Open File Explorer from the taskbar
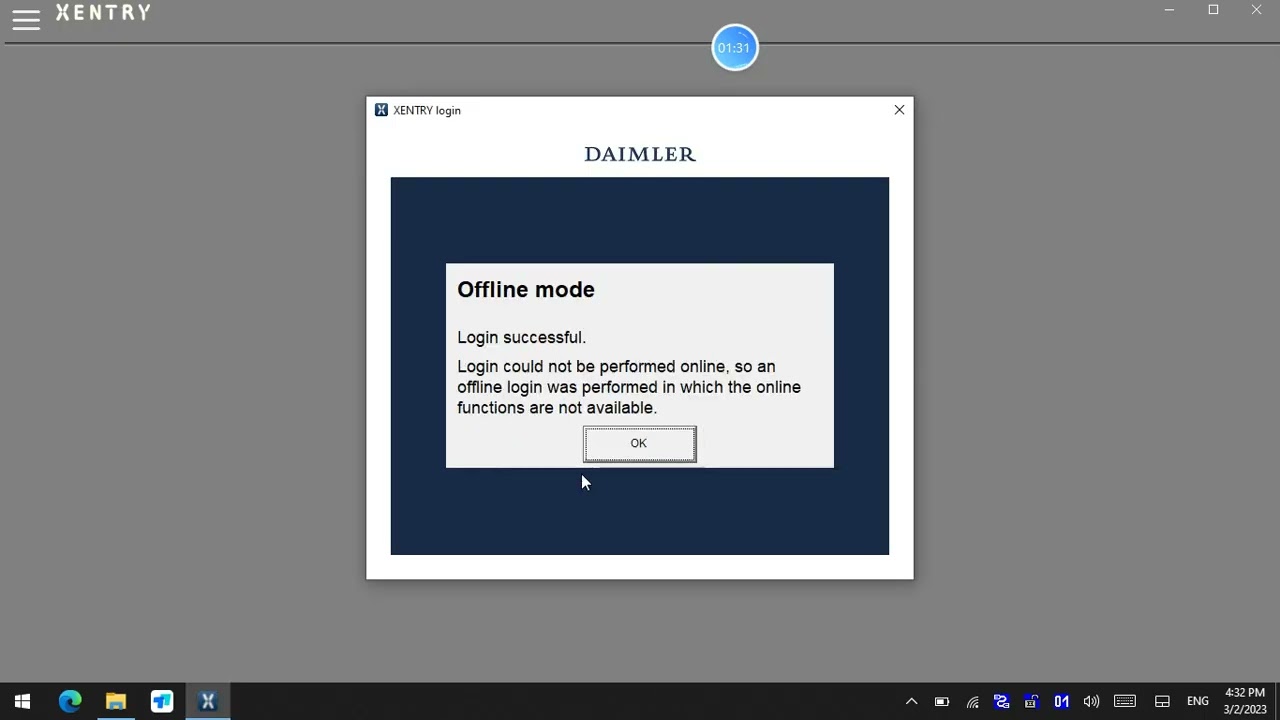The image size is (1280, 720). [116, 701]
